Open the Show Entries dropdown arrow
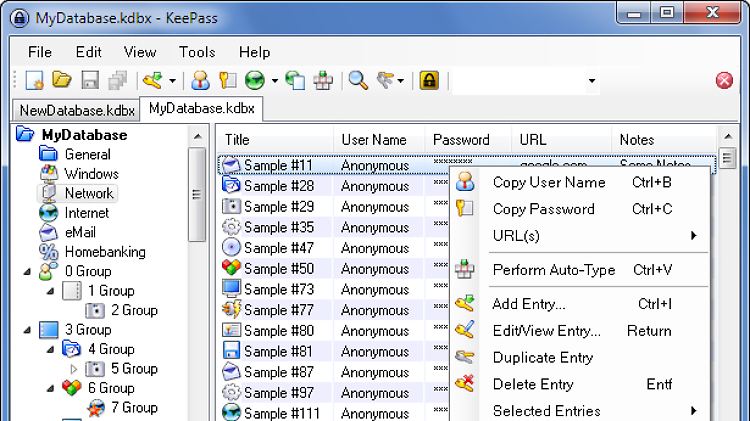 (x=401, y=81)
